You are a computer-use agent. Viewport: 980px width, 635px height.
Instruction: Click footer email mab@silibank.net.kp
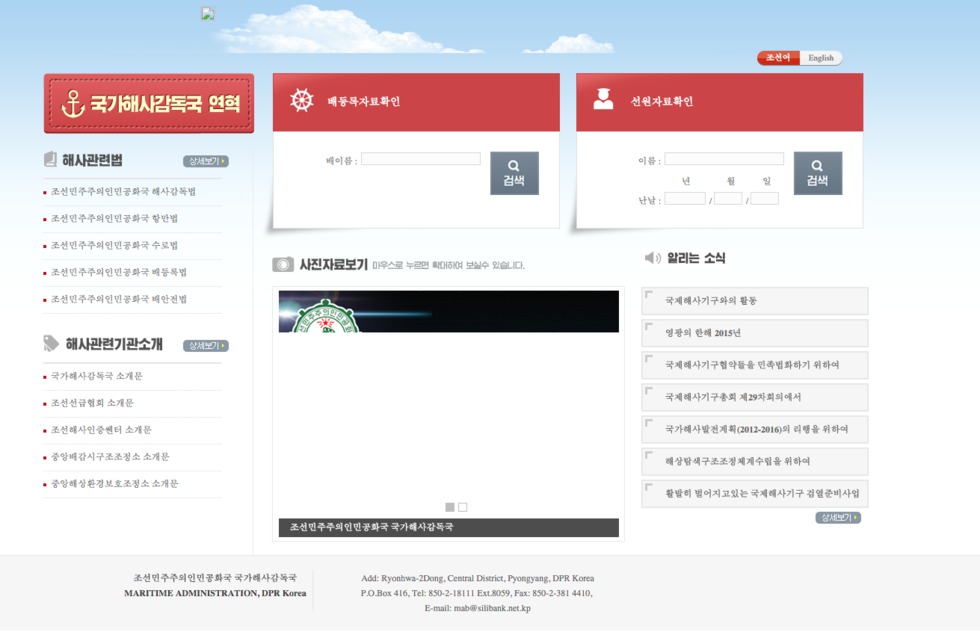point(492,608)
